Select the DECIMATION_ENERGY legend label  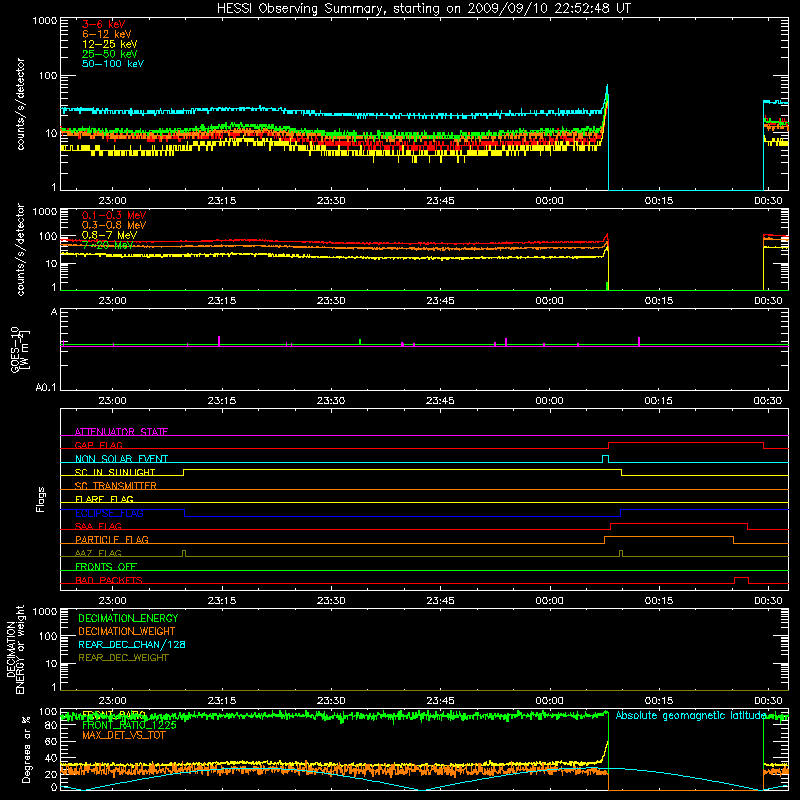128,618
